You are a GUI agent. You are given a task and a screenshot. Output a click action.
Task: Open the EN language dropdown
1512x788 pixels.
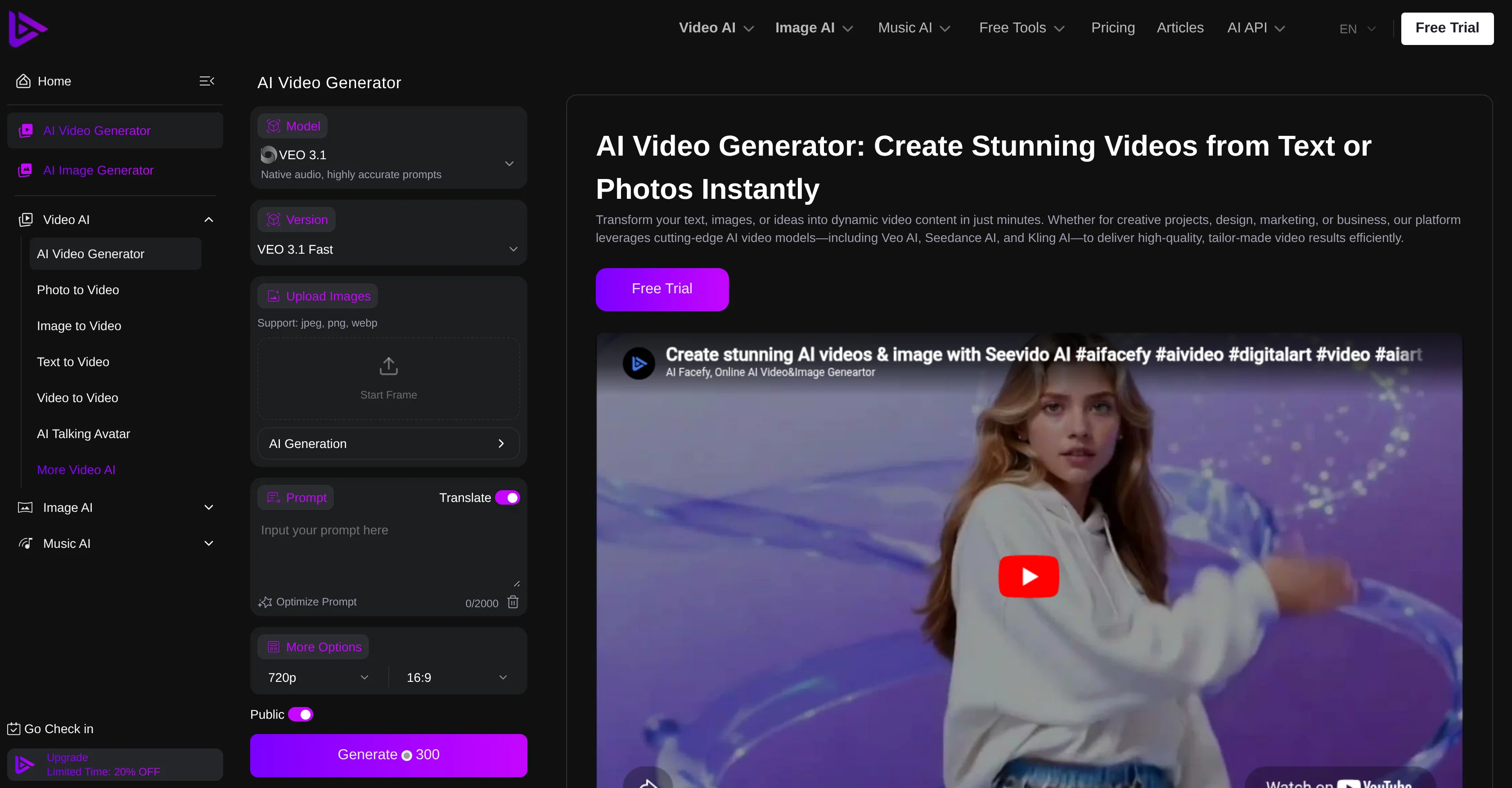pyautogui.click(x=1357, y=29)
